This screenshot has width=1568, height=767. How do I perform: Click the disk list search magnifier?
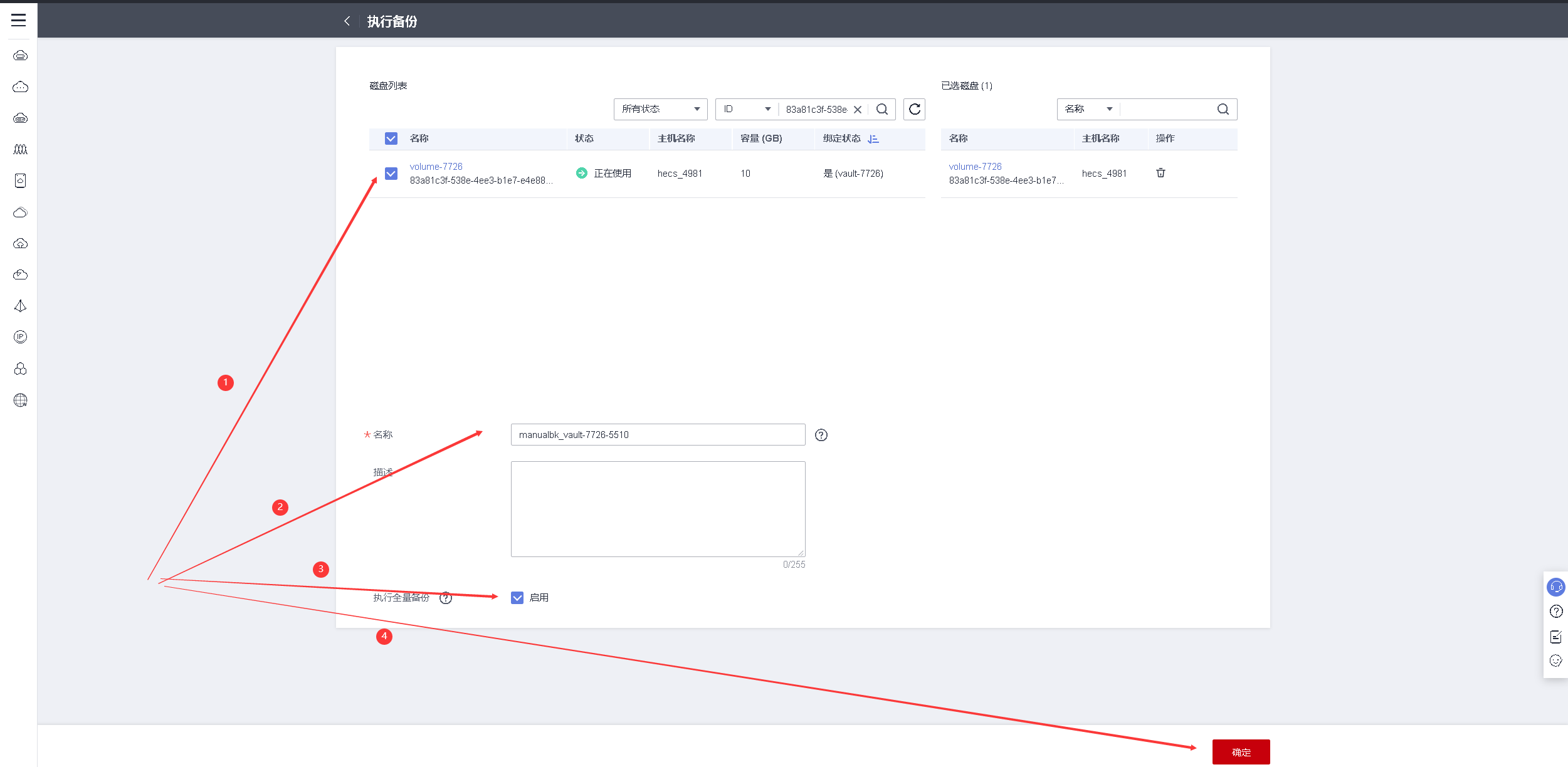tap(881, 109)
